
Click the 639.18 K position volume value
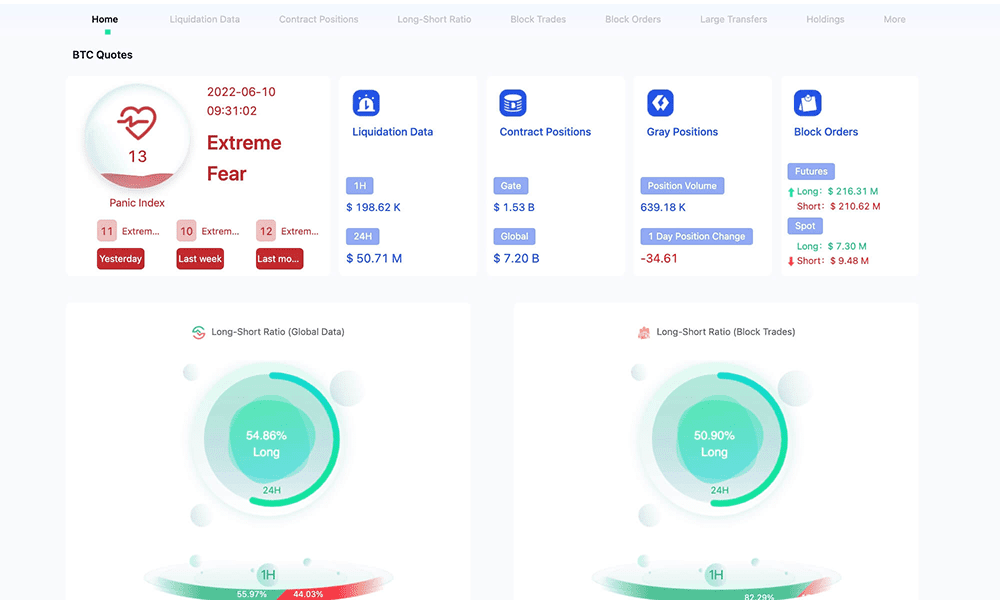pyautogui.click(x=663, y=207)
